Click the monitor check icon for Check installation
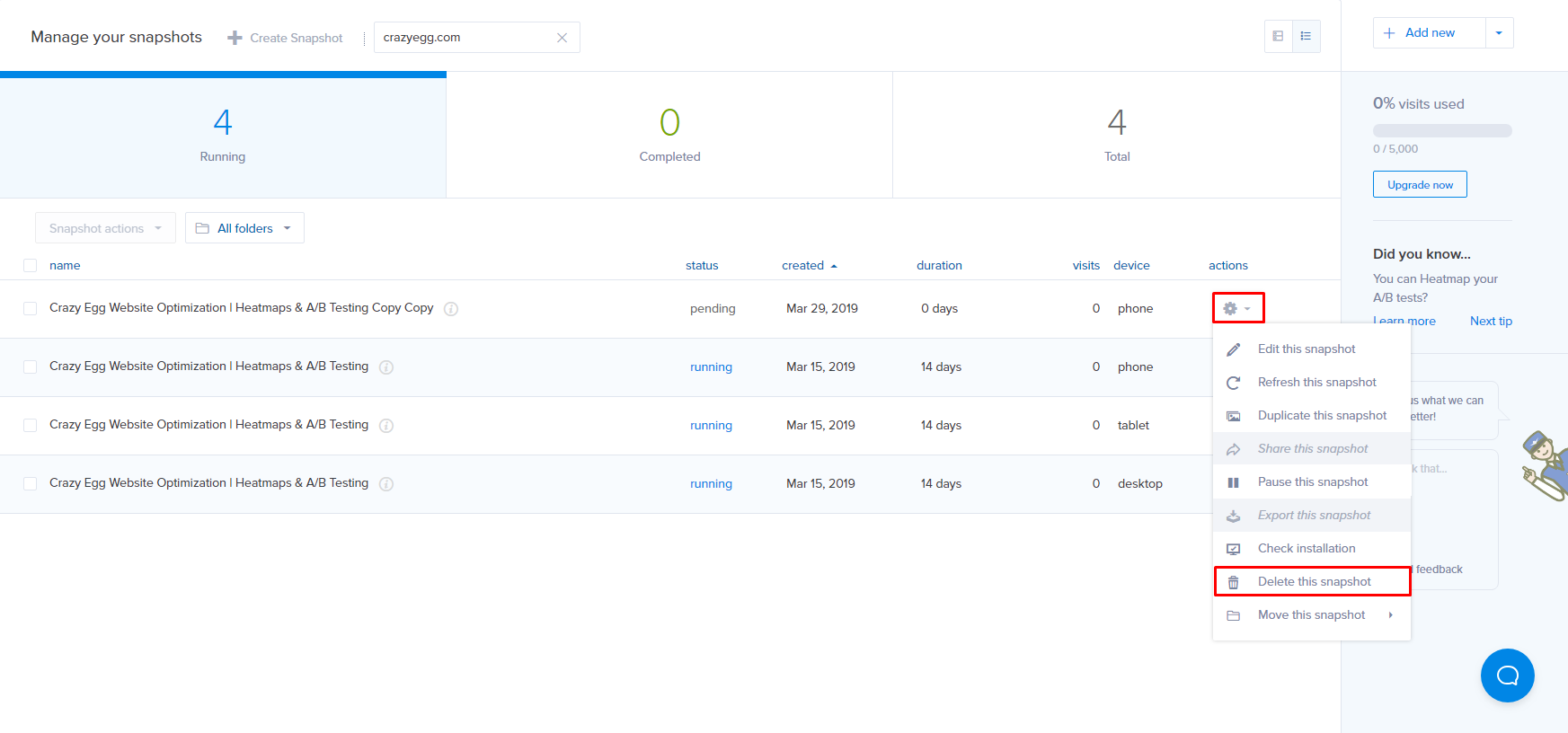The width and height of the screenshot is (1568, 733). (1234, 549)
